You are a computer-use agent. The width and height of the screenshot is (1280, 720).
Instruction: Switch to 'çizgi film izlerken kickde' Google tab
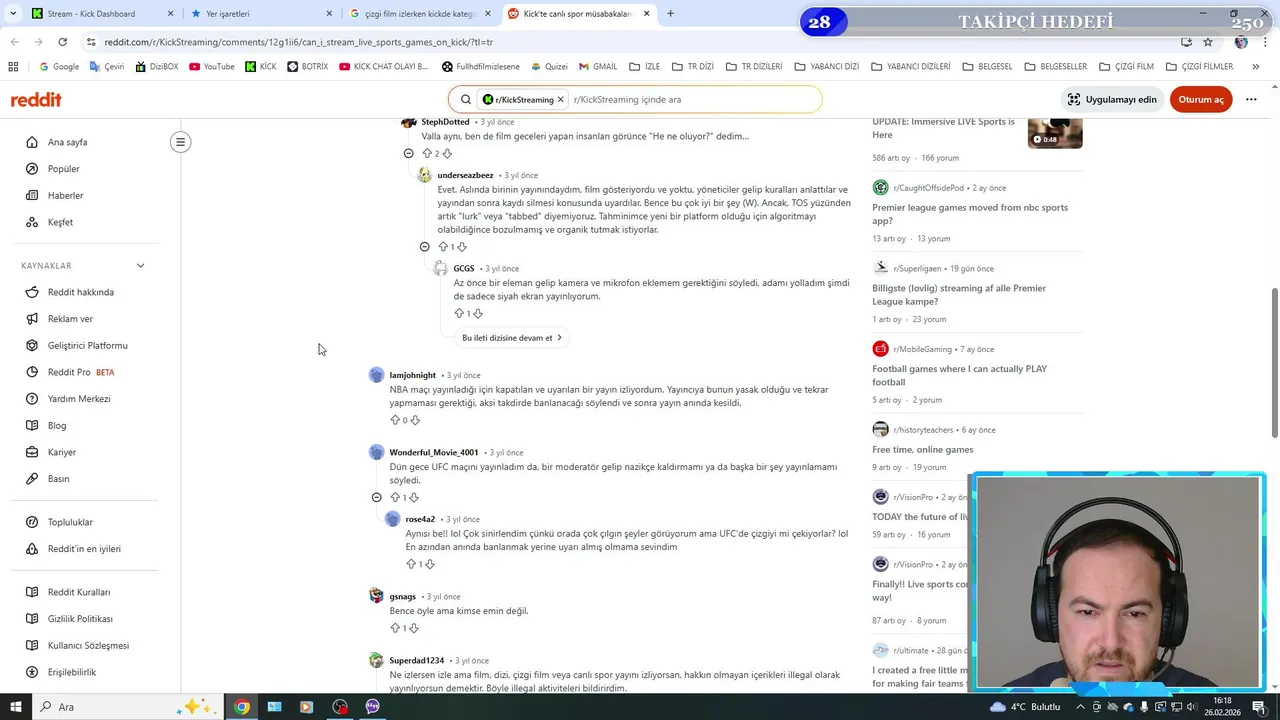pos(418,14)
